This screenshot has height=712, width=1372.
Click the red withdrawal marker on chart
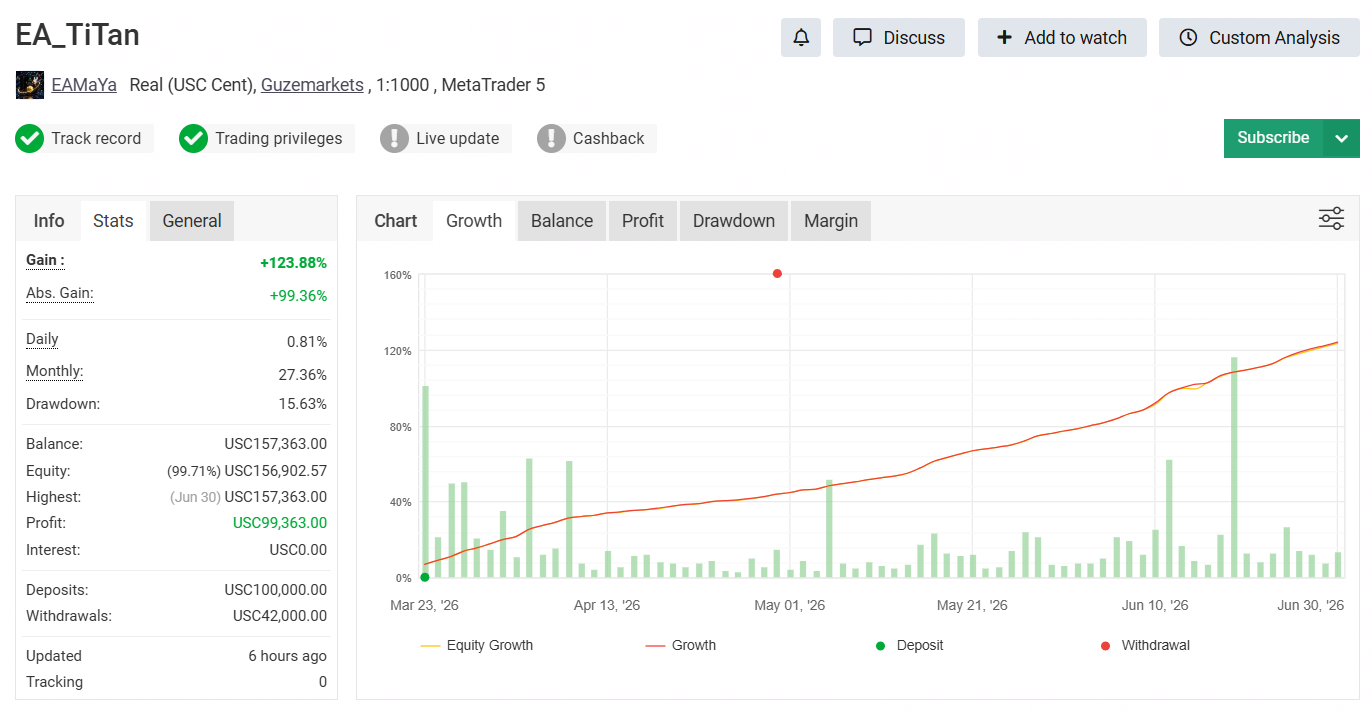[777, 273]
